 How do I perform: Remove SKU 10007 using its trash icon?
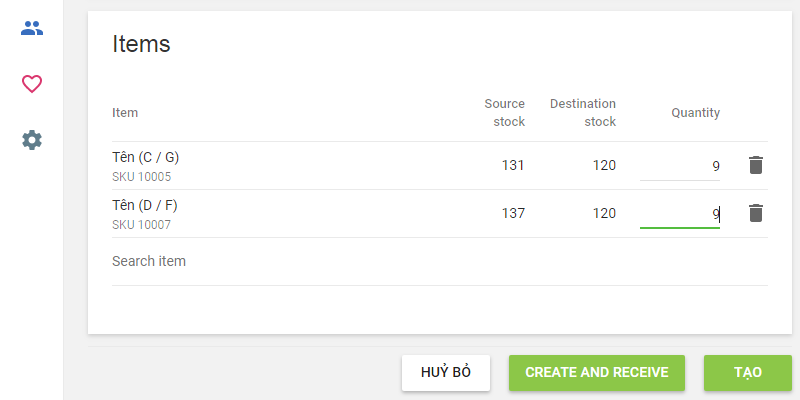click(x=756, y=213)
